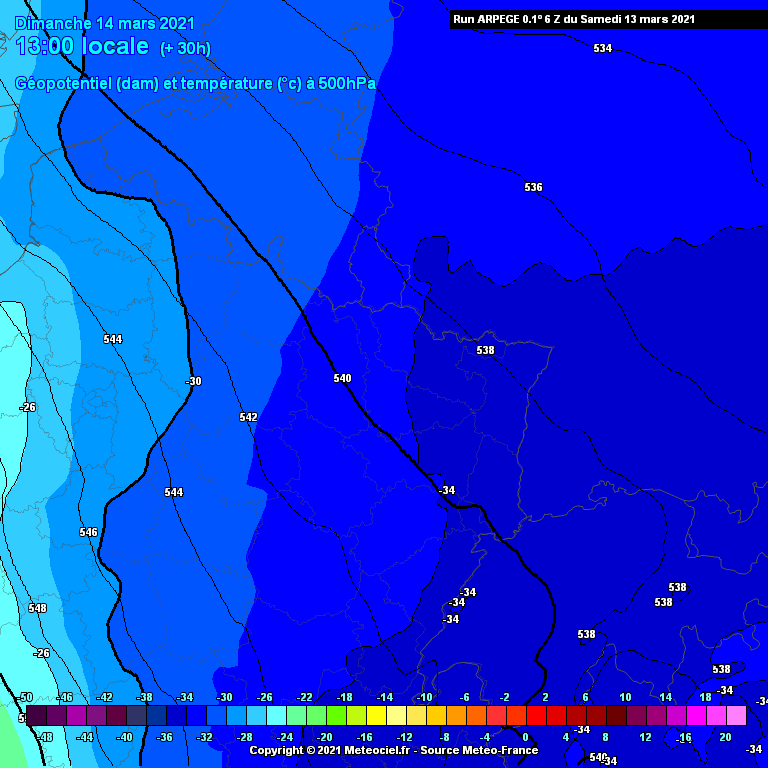Image resolution: width=768 pixels, height=768 pixels.
Task: Click the Run ARPEGE header bar
Action: point(573,19)
